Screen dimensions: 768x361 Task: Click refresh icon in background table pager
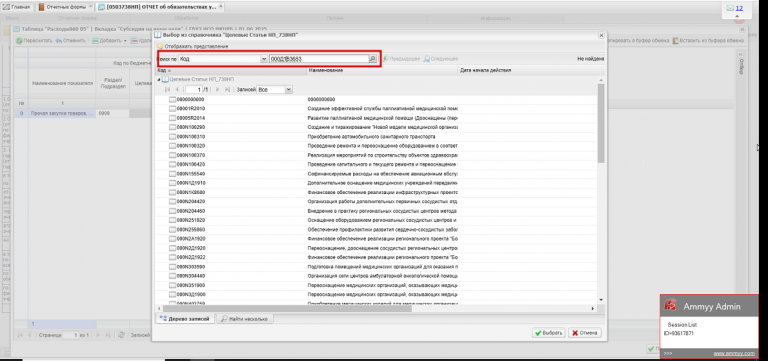point(121,335)
